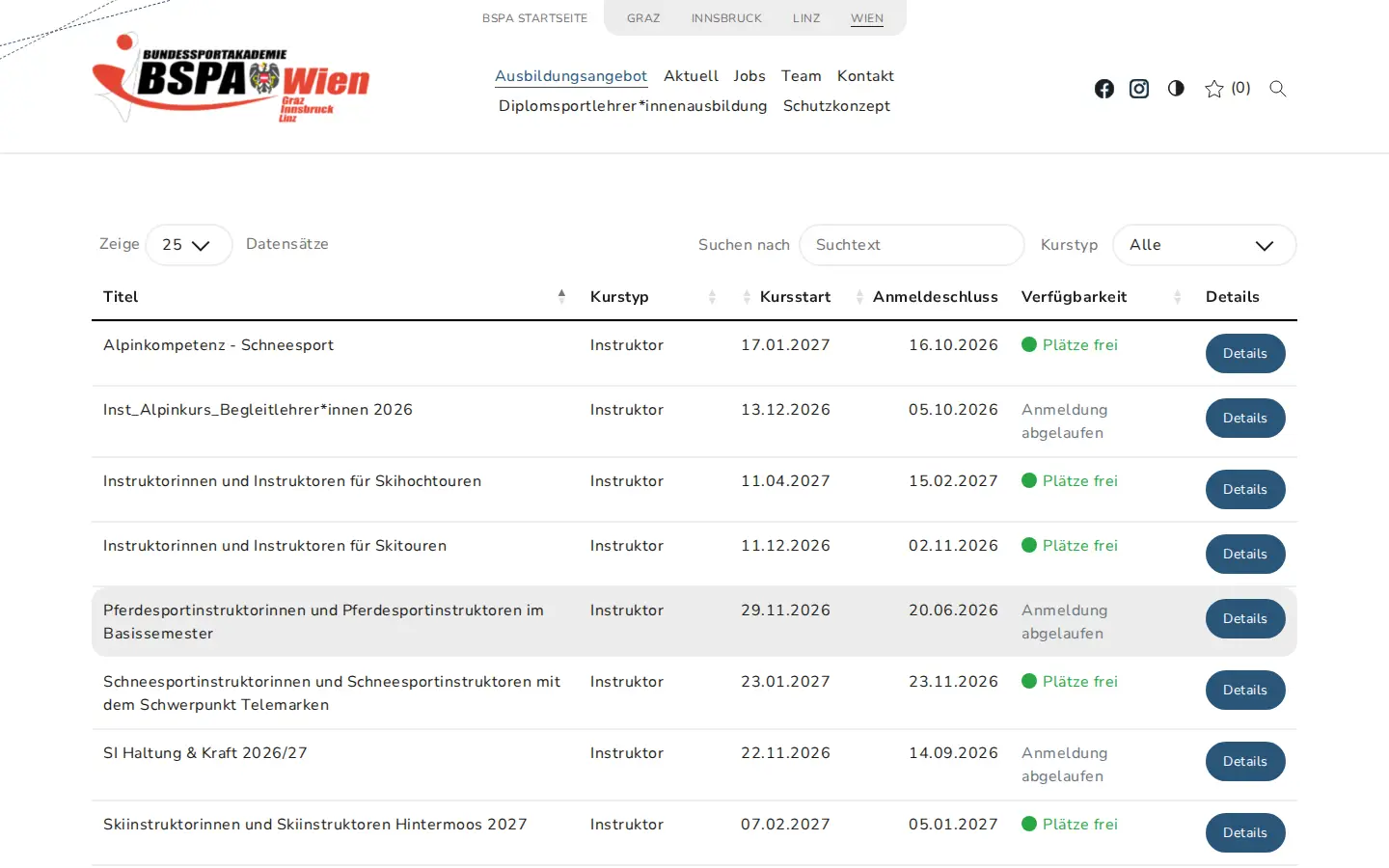1389x868 pixels.
Task: Show Details for the Telemarken course
Action: (1245, 691)
